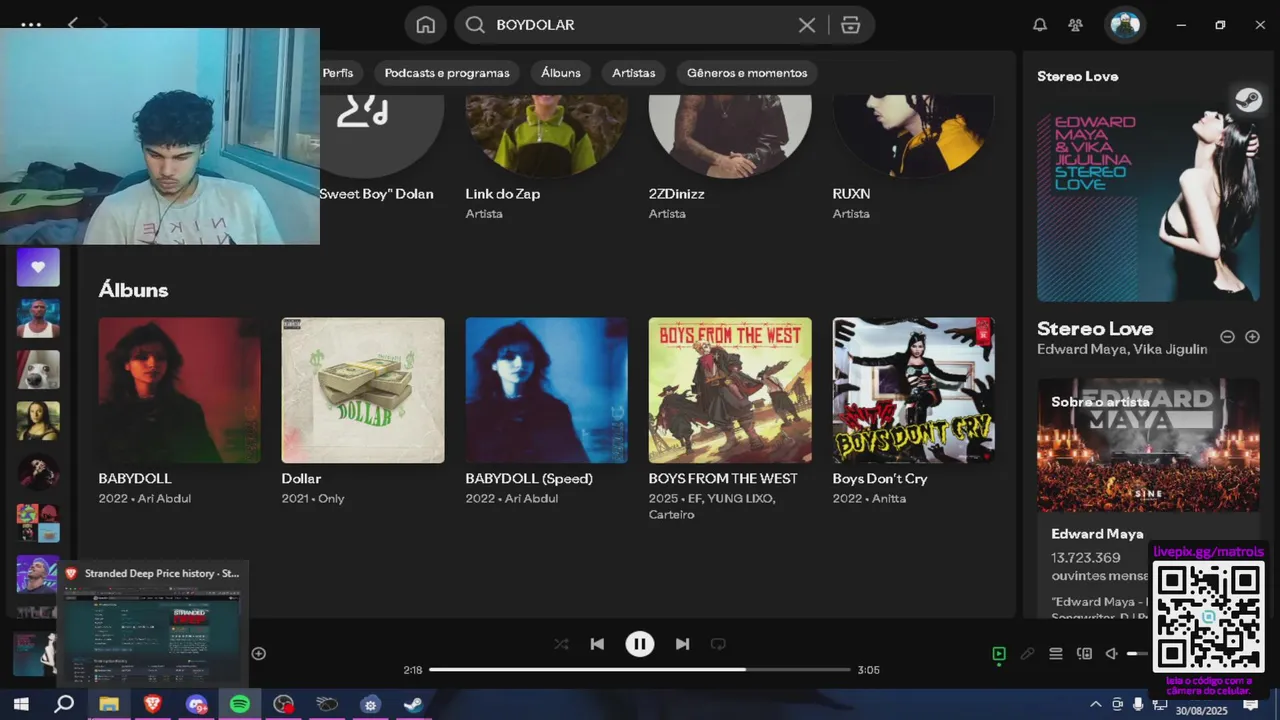Filter results by Artistas
The width and height of the screenshot is (1280, 720).
coord(634,73)
